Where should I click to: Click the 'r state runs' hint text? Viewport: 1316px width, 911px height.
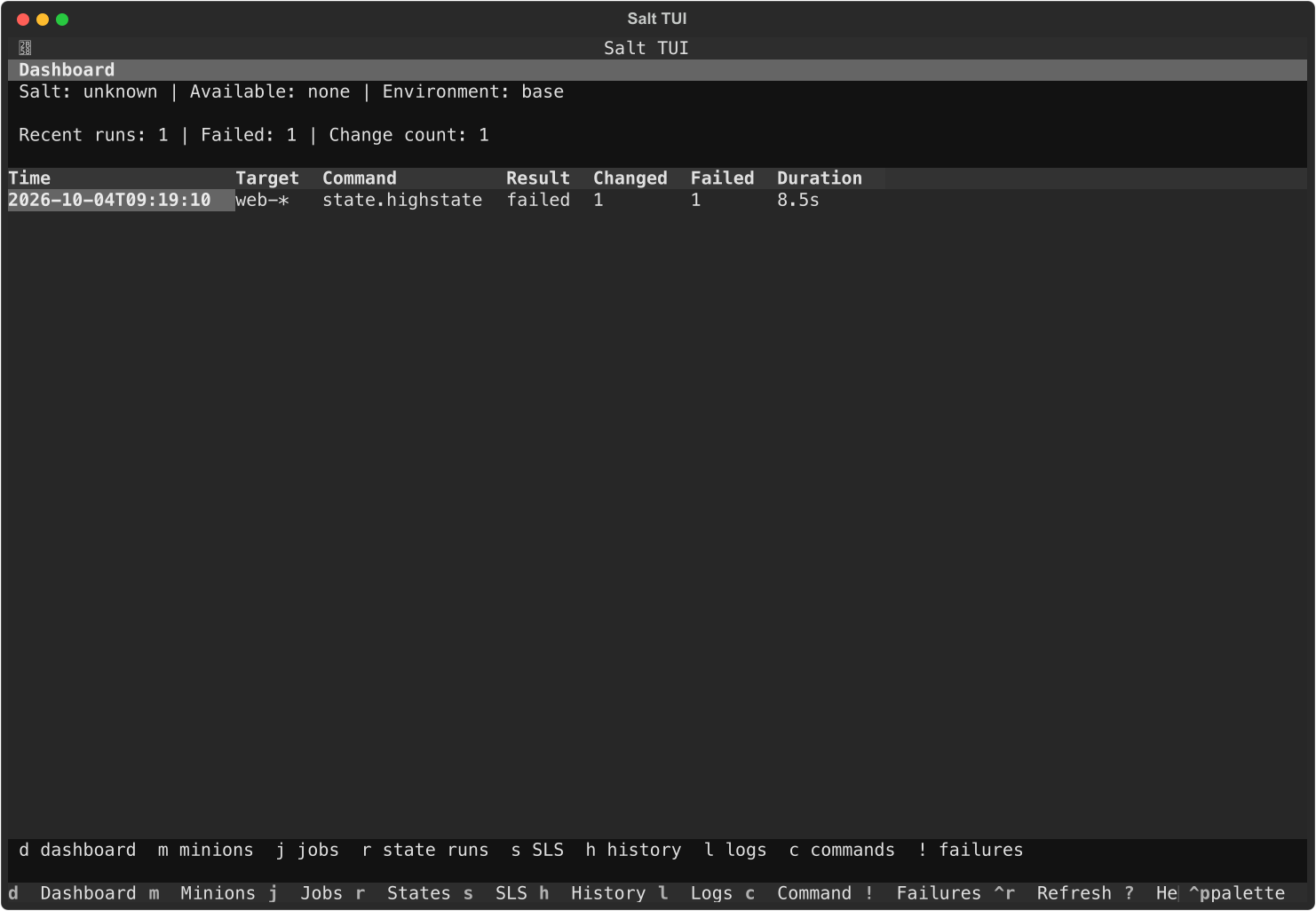tap(425, 851)
